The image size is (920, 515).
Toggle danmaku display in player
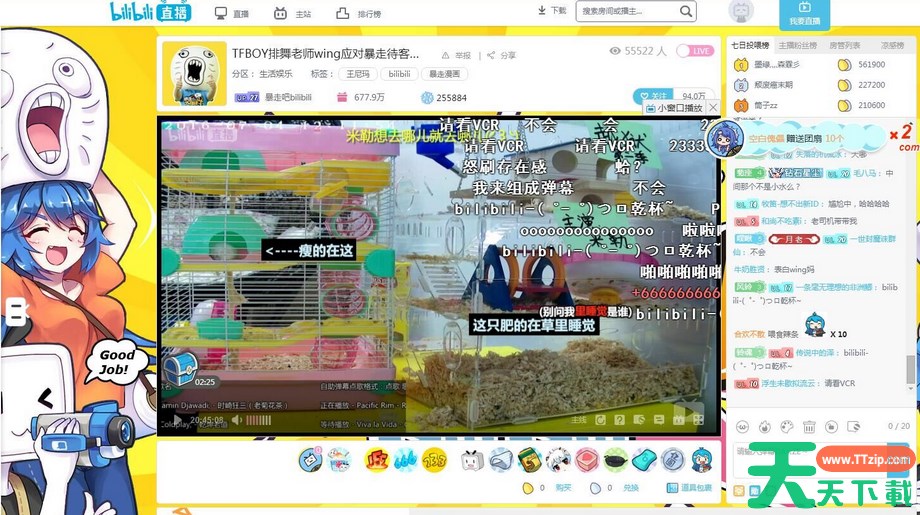[658, 420]
